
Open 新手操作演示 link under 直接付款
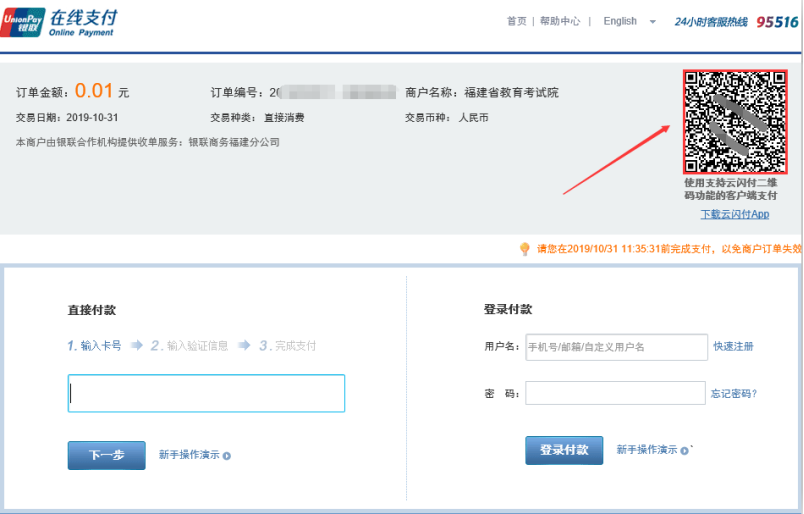coord(189,455)
